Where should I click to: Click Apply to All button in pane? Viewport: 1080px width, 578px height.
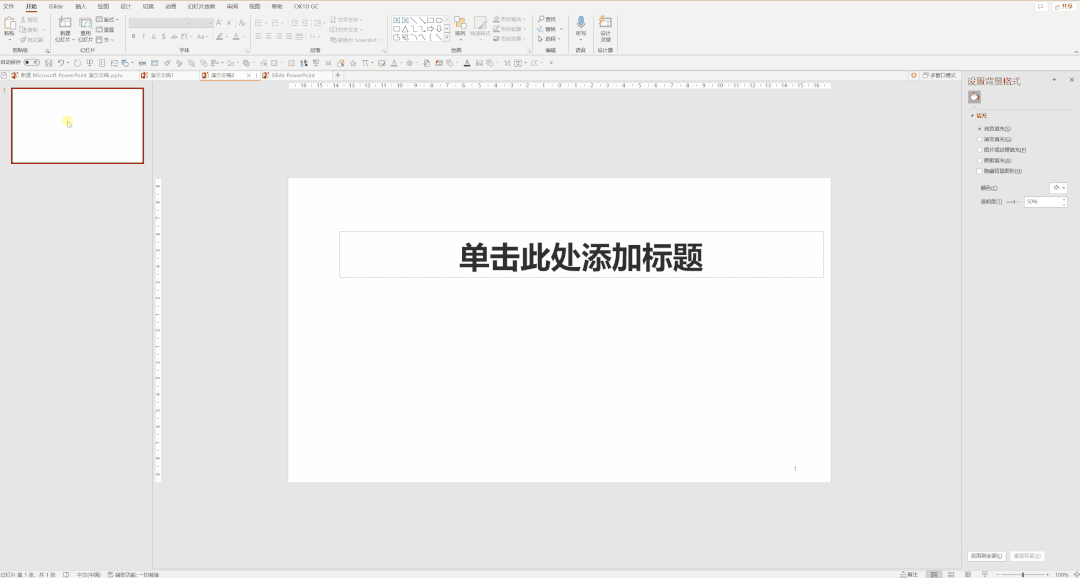click(x=986, y=556)
